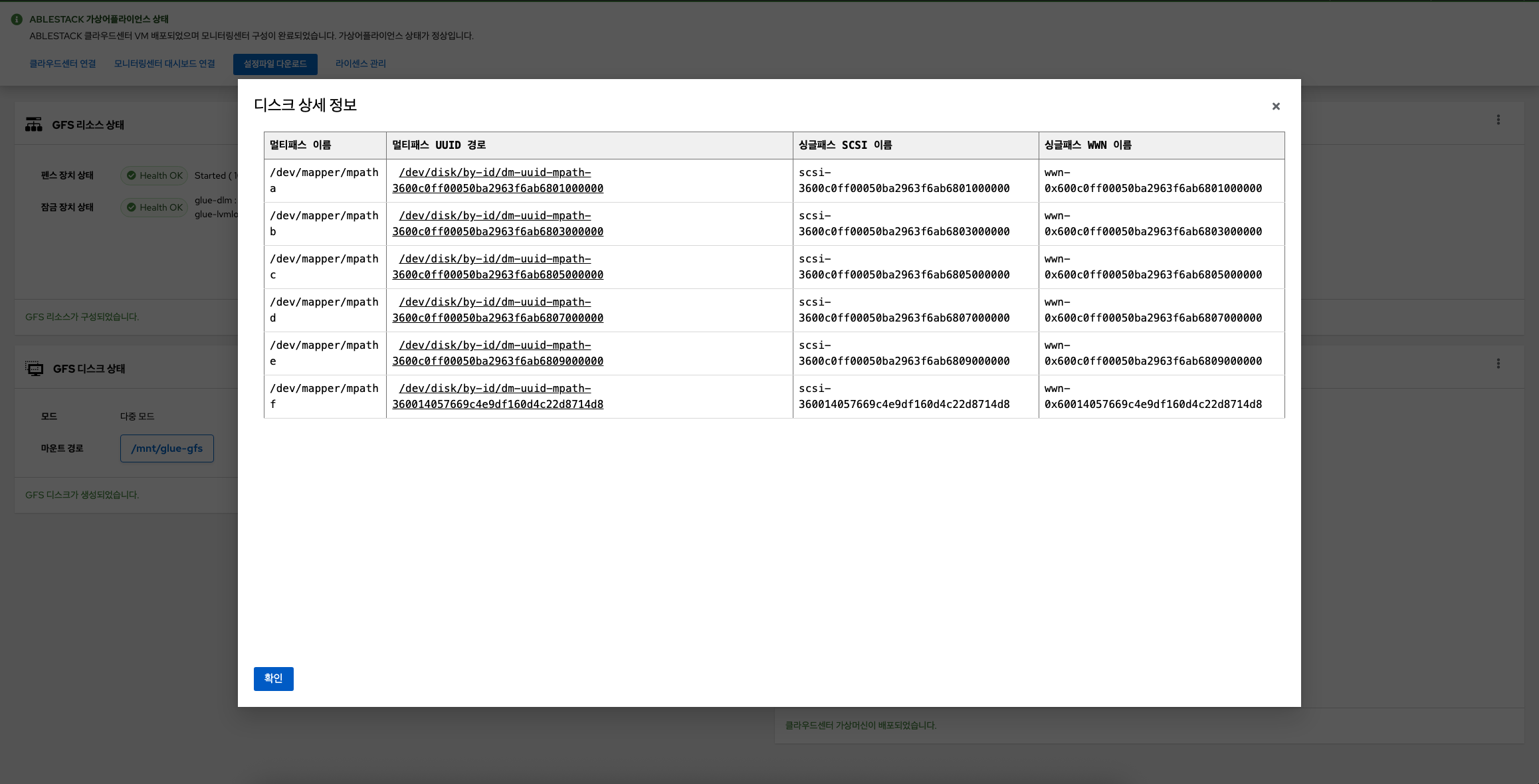Open mpathf dm-uuid path link
Image resolution: width=1539 pixels, height=784 pixels.
(497, 397)
